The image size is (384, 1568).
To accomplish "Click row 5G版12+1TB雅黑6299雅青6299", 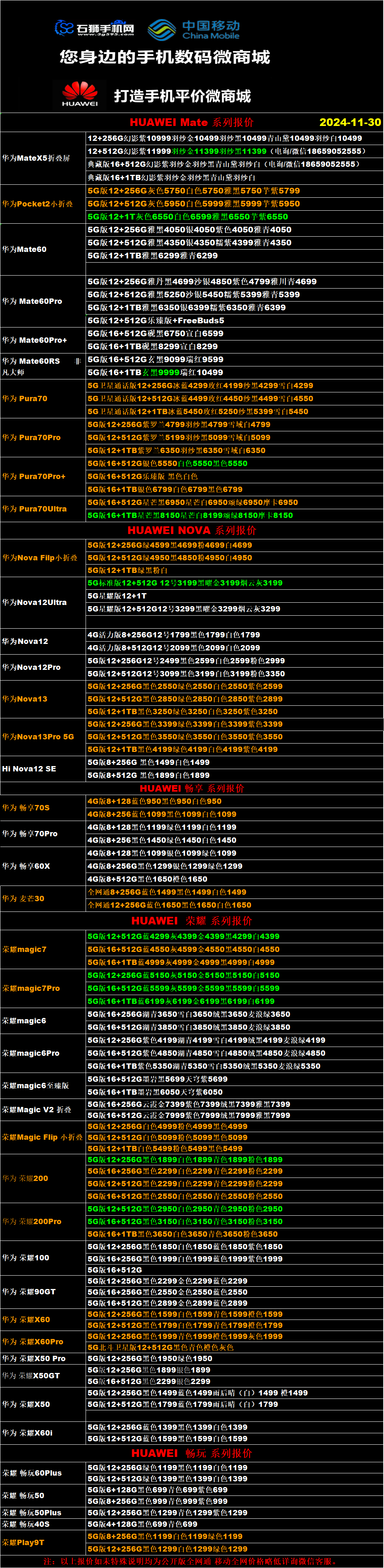I will 235,256.
